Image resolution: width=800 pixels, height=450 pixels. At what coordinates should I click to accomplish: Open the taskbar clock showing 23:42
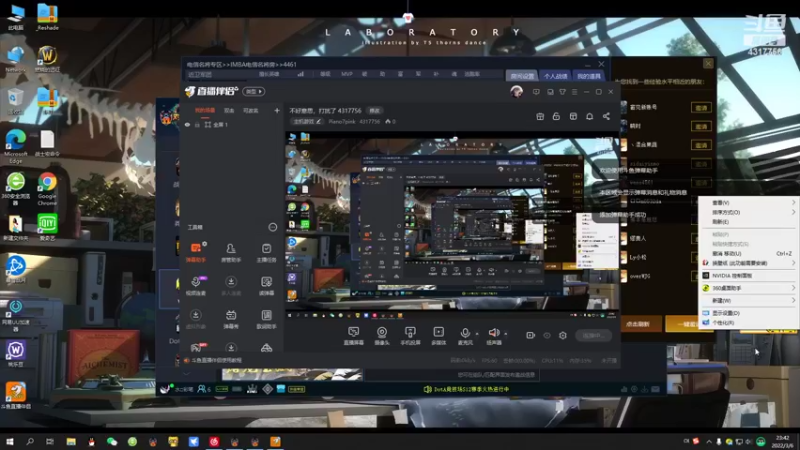click(782, 441)
